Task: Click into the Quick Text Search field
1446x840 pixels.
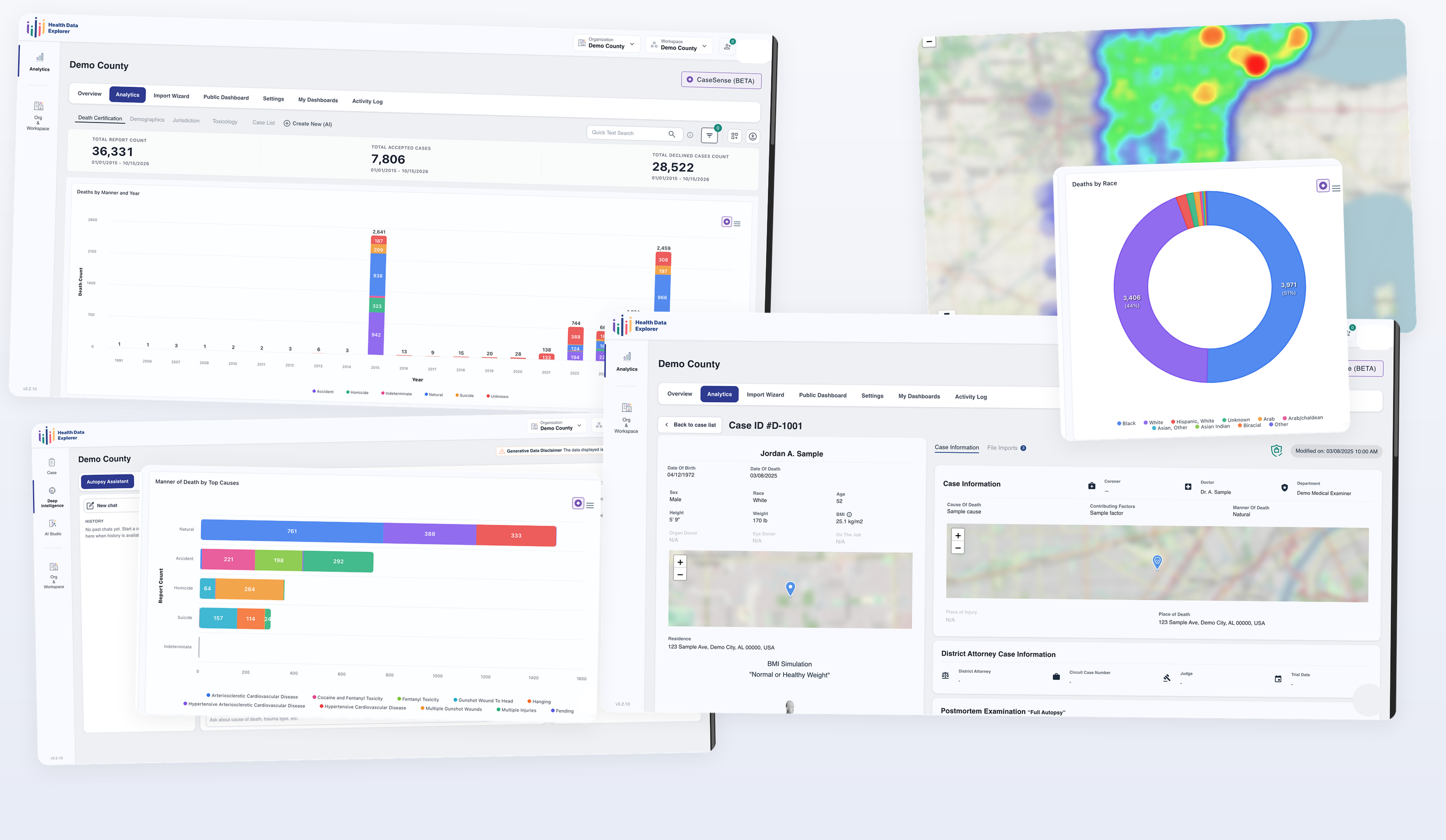Action: pos(634,133)
